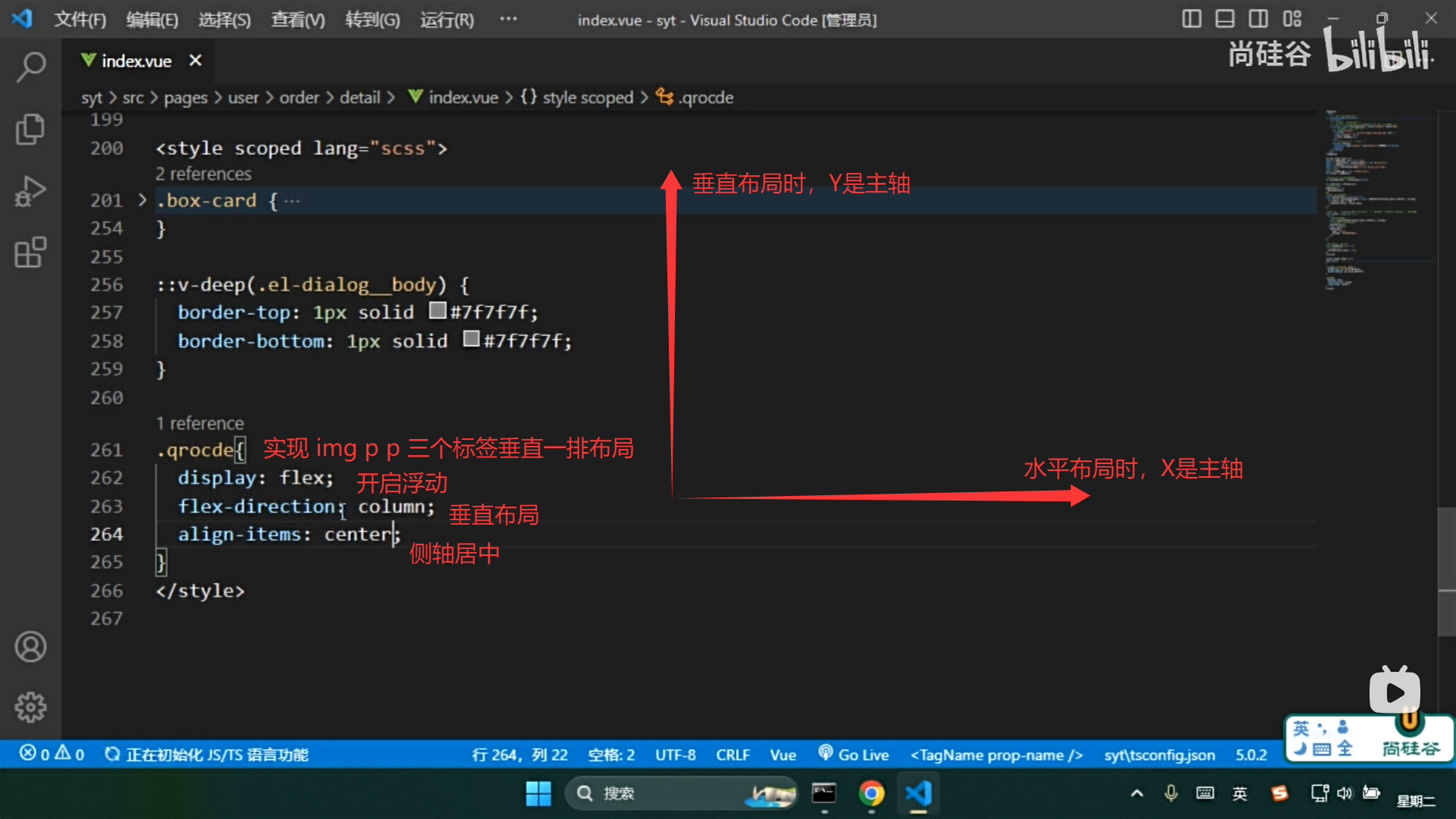
Task: Click the '2 references' code lens
Action: tap(203, 174)
